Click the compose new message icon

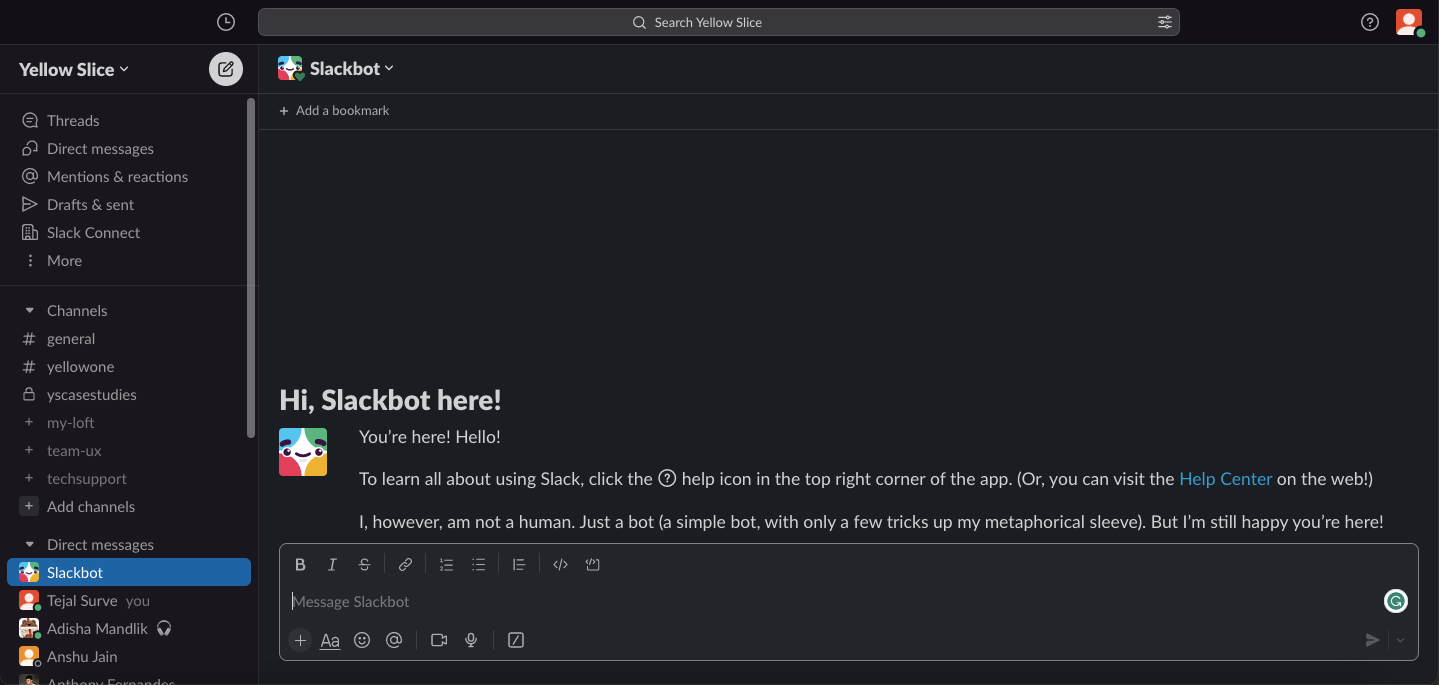coord(226,69)
